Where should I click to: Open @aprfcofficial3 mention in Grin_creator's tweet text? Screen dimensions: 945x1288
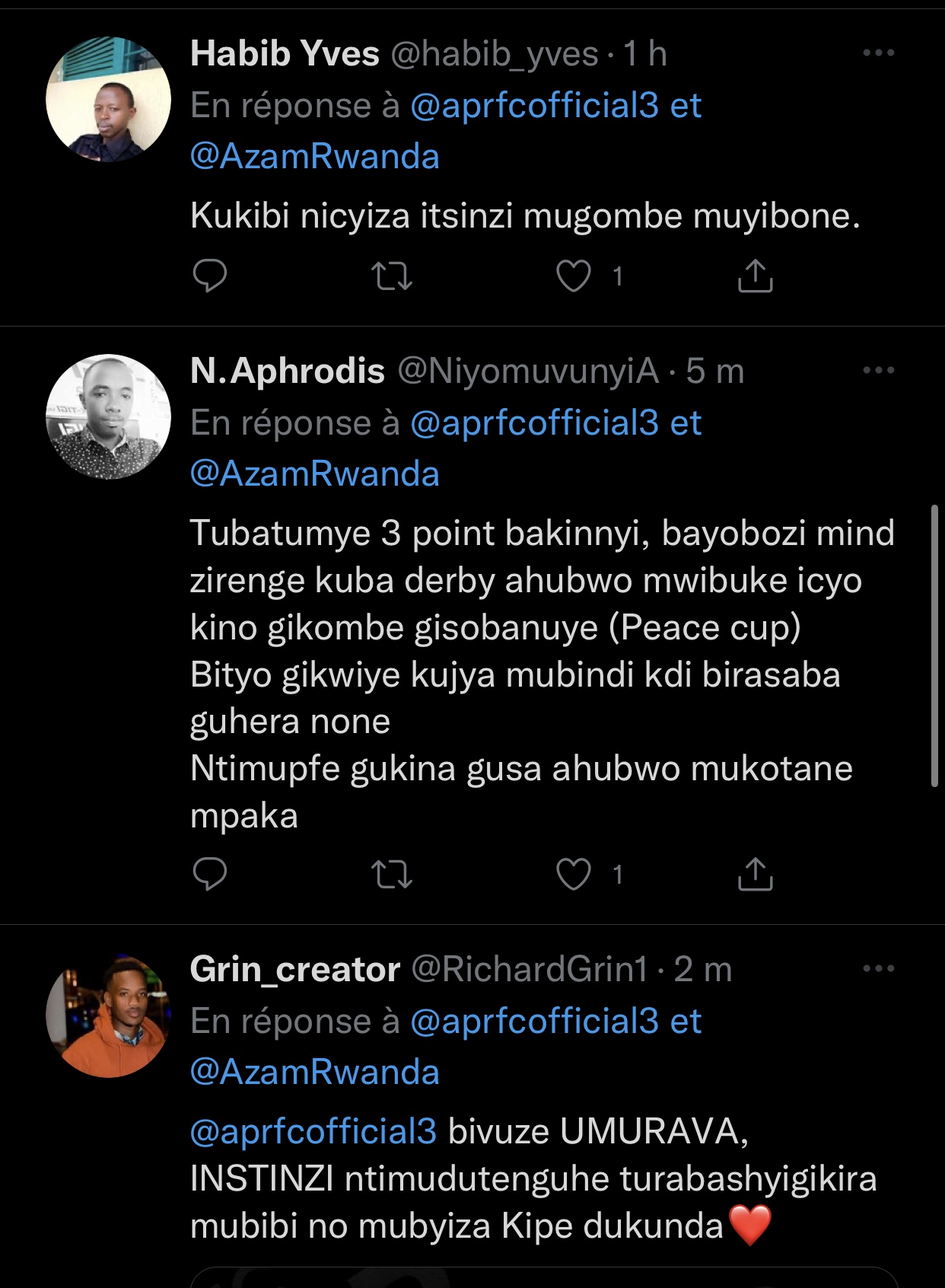click(313, 1131)
